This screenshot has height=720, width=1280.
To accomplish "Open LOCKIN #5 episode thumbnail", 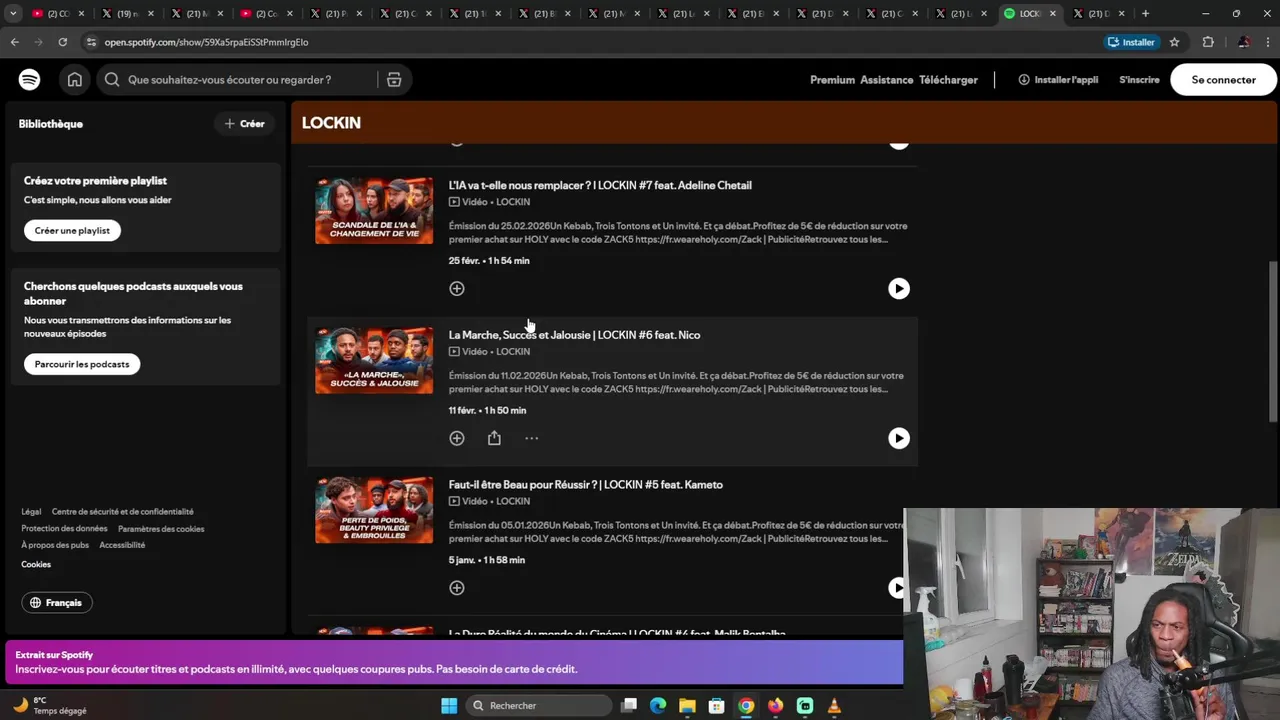I will (374, 511).
